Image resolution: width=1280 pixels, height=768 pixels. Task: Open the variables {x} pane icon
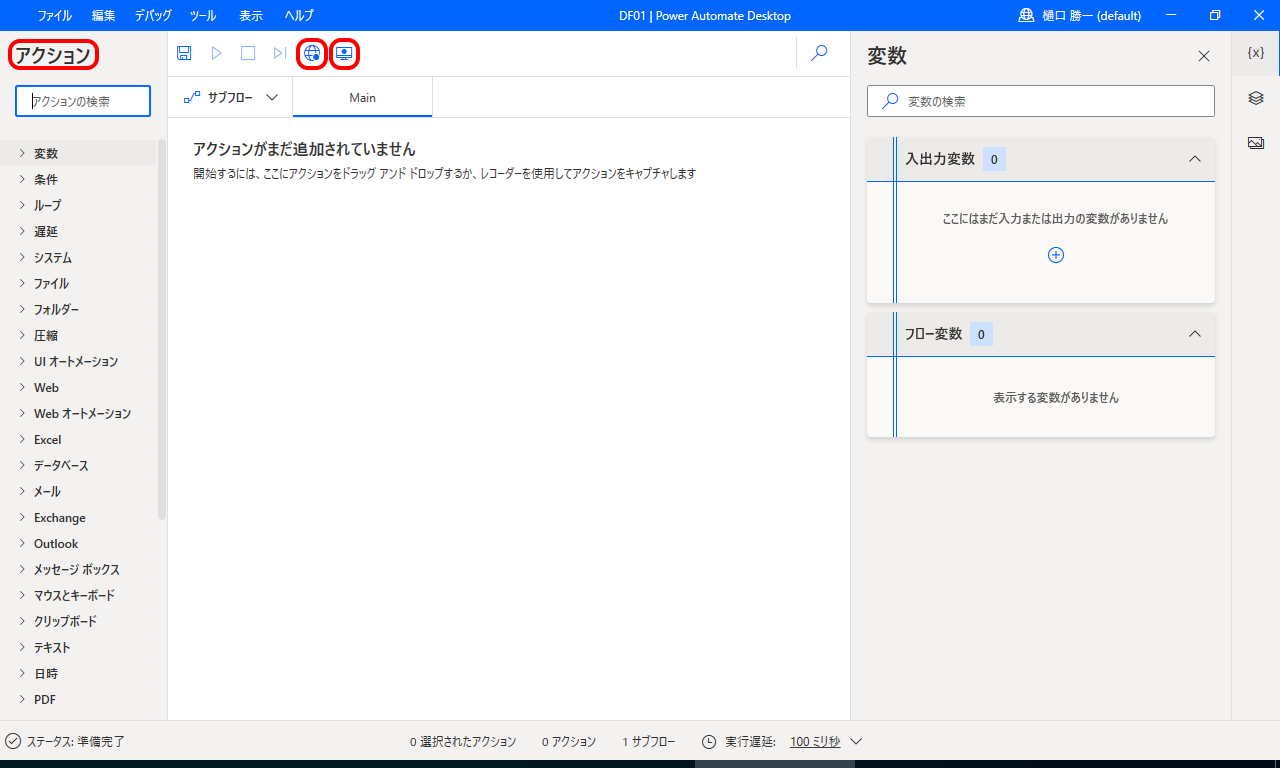1256,53
